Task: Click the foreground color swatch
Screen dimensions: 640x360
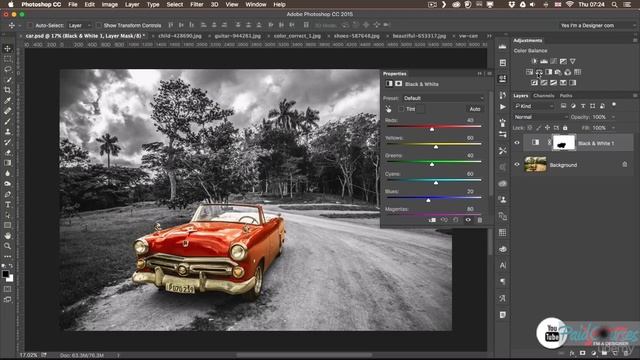Action: tap(5, 274)
